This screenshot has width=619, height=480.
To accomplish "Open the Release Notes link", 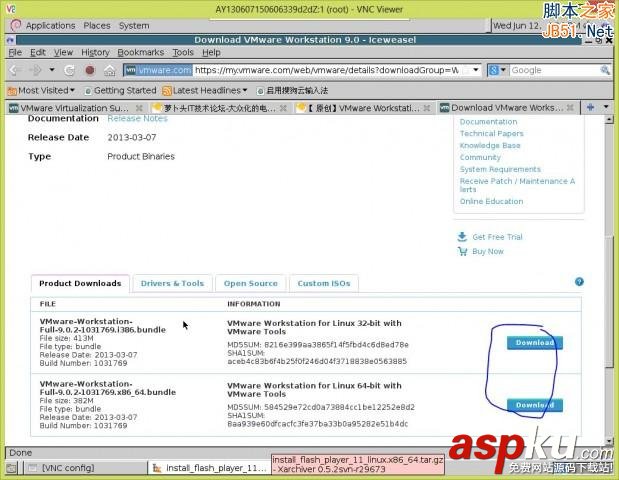I will click(x=137, y=118).
